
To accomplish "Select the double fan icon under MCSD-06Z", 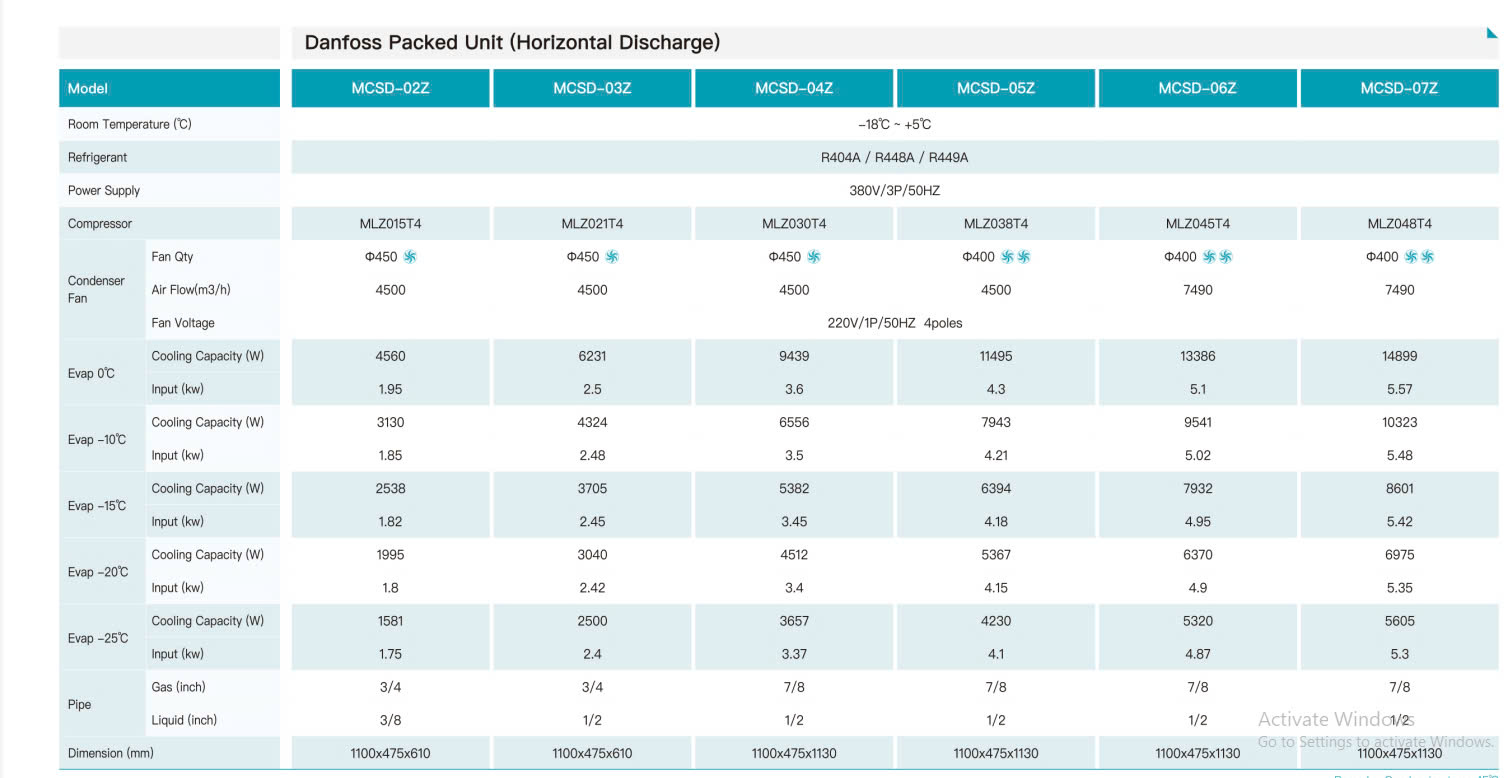I will [x=1217, y=257].
